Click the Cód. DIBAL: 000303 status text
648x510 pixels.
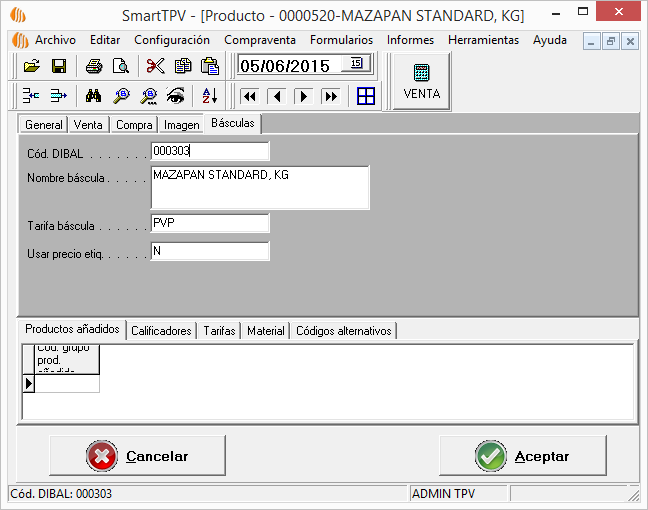pyautogui.click(x=61, y=494)
